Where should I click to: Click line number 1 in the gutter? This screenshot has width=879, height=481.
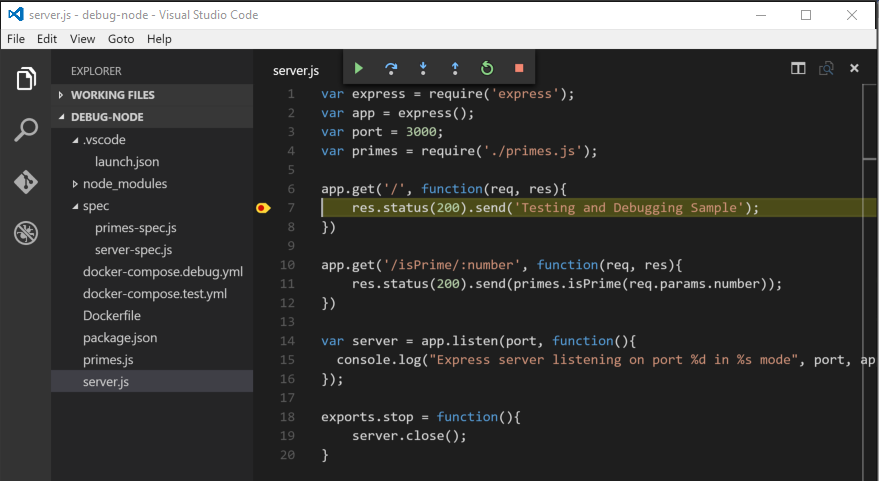pyautogui.click(x=291, y=94)
